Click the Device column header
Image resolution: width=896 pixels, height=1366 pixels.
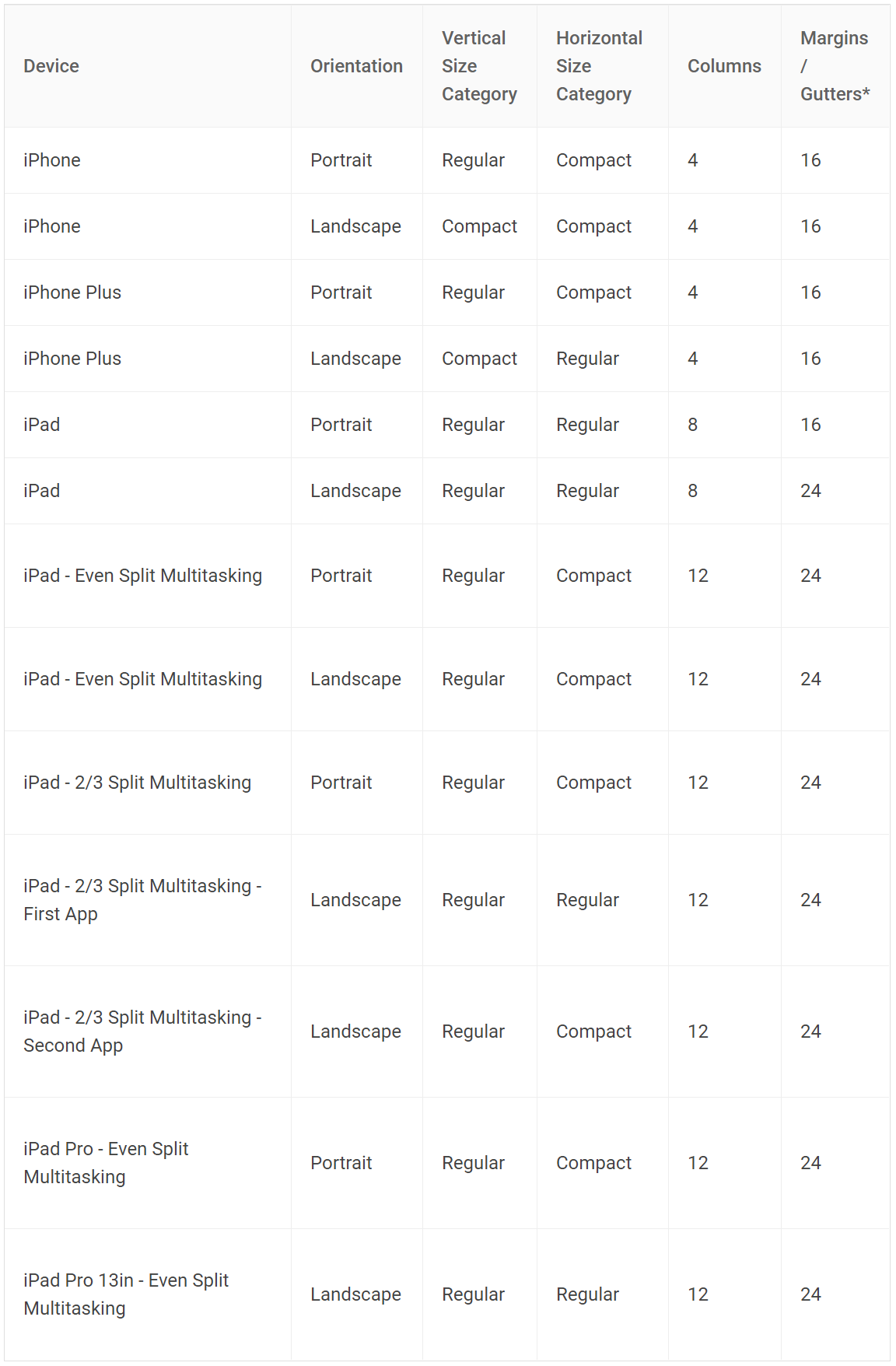[51, 66]
